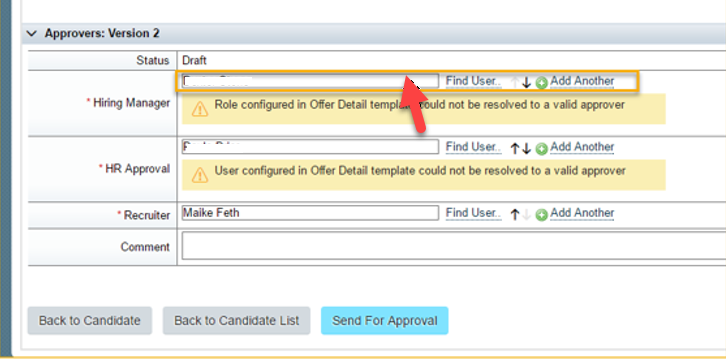Click warning icon under HR Approval

click(200, 175)
